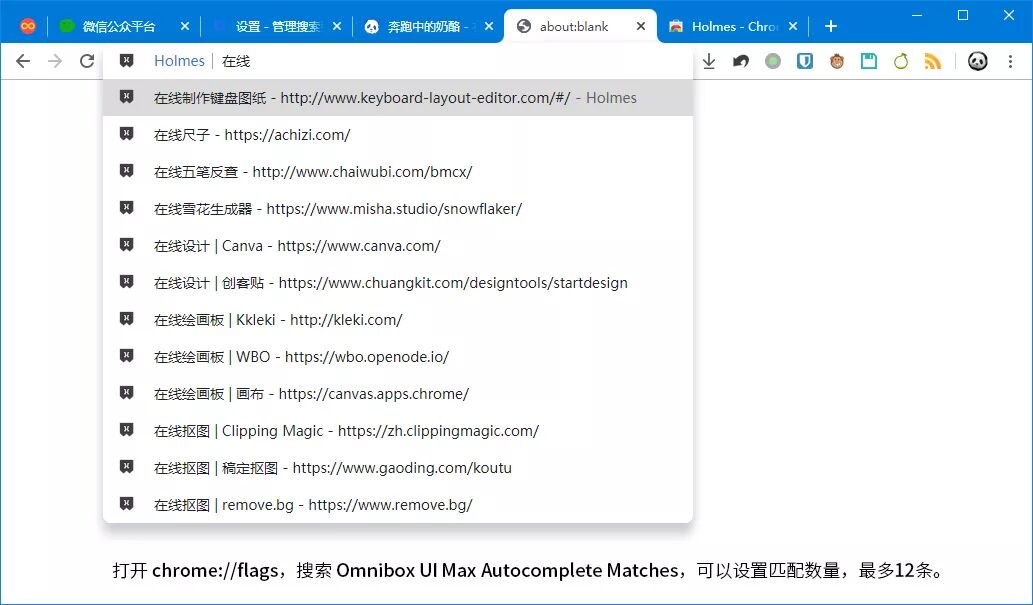Minimize the Chrome window
The image size is (1033, 605).
(917, 14)
